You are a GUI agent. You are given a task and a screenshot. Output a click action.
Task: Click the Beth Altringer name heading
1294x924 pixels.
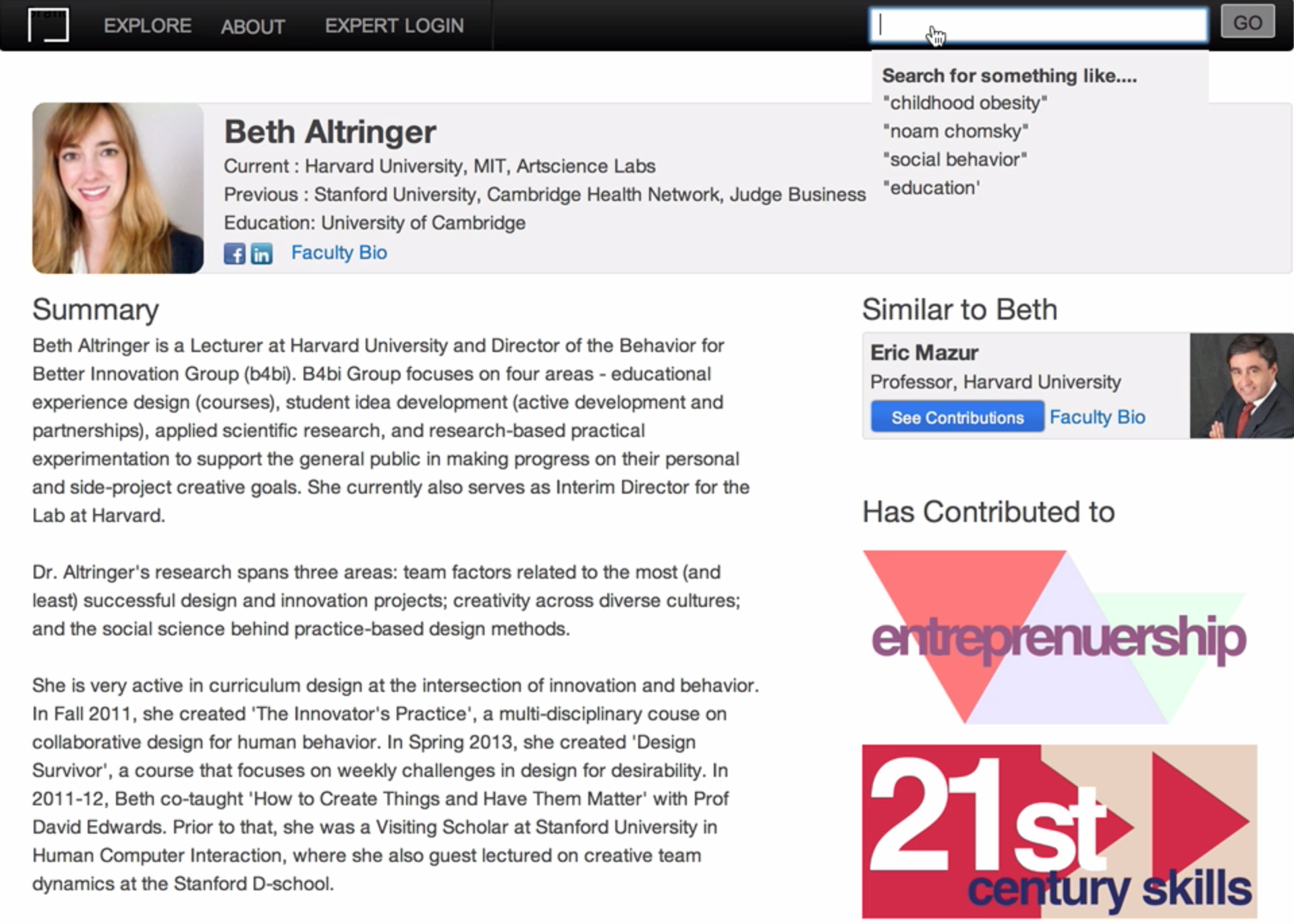(x=330, y=132)
